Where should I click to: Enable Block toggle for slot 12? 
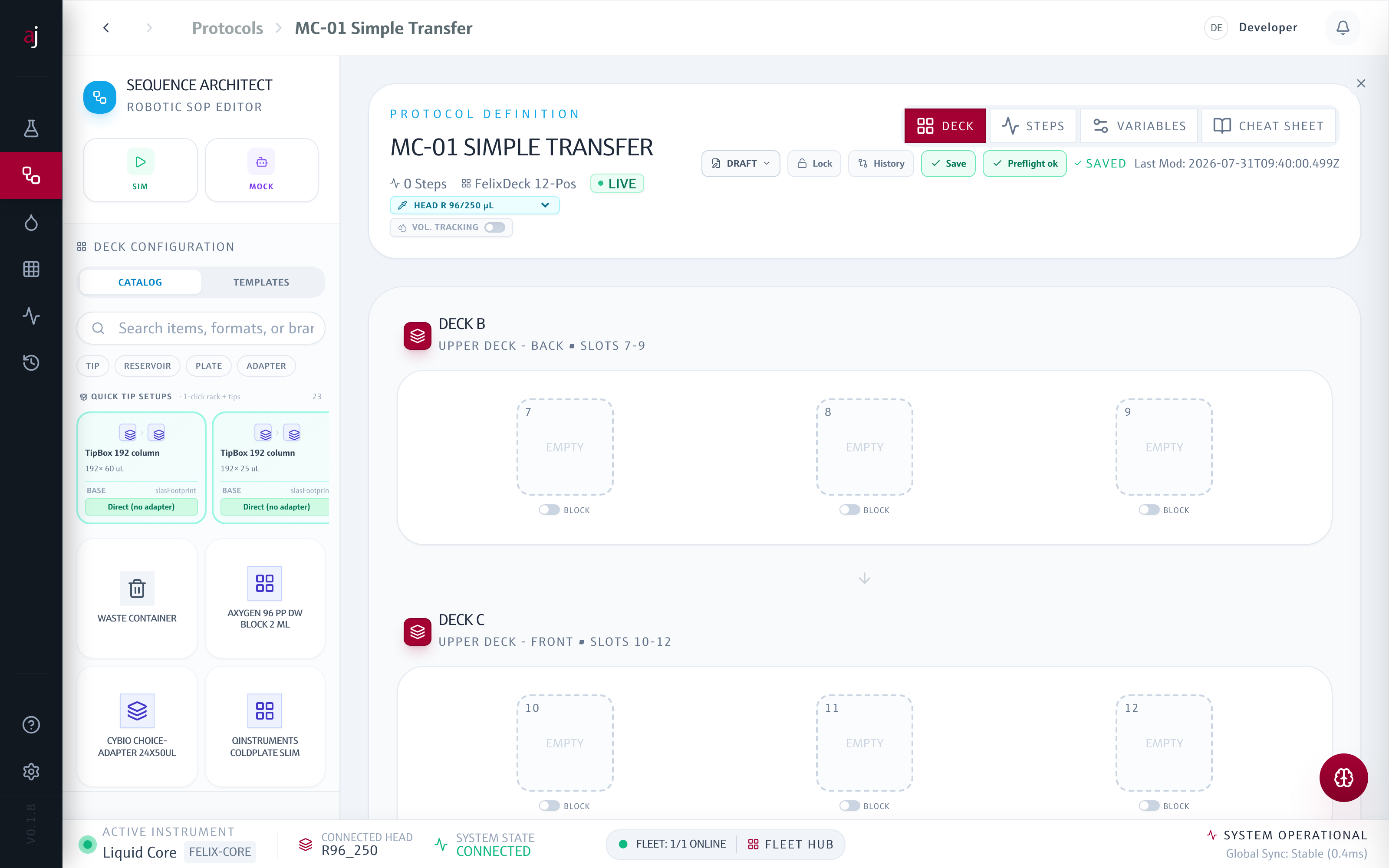(1149, 806)
